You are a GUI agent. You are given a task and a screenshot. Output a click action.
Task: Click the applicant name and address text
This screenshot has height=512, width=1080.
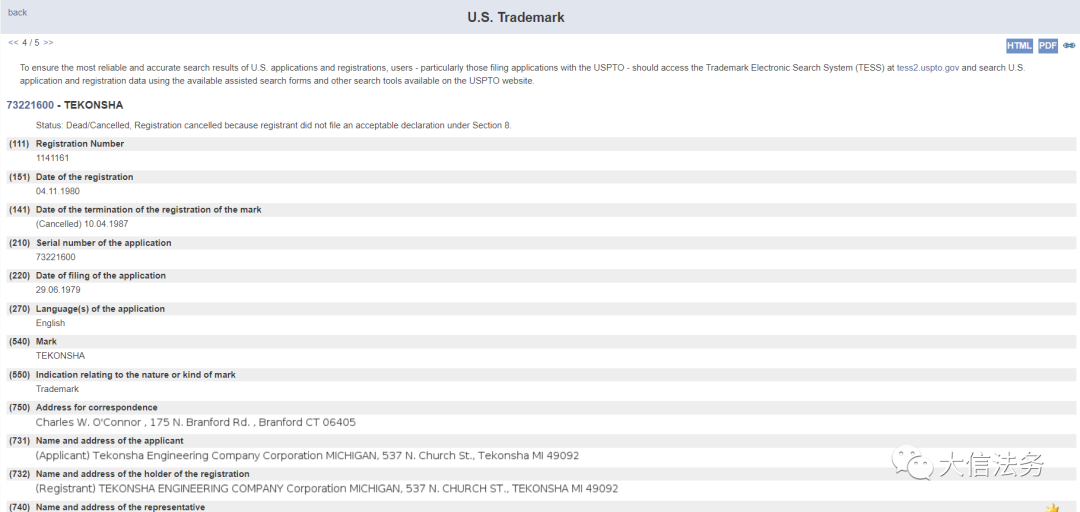point(307,455)
